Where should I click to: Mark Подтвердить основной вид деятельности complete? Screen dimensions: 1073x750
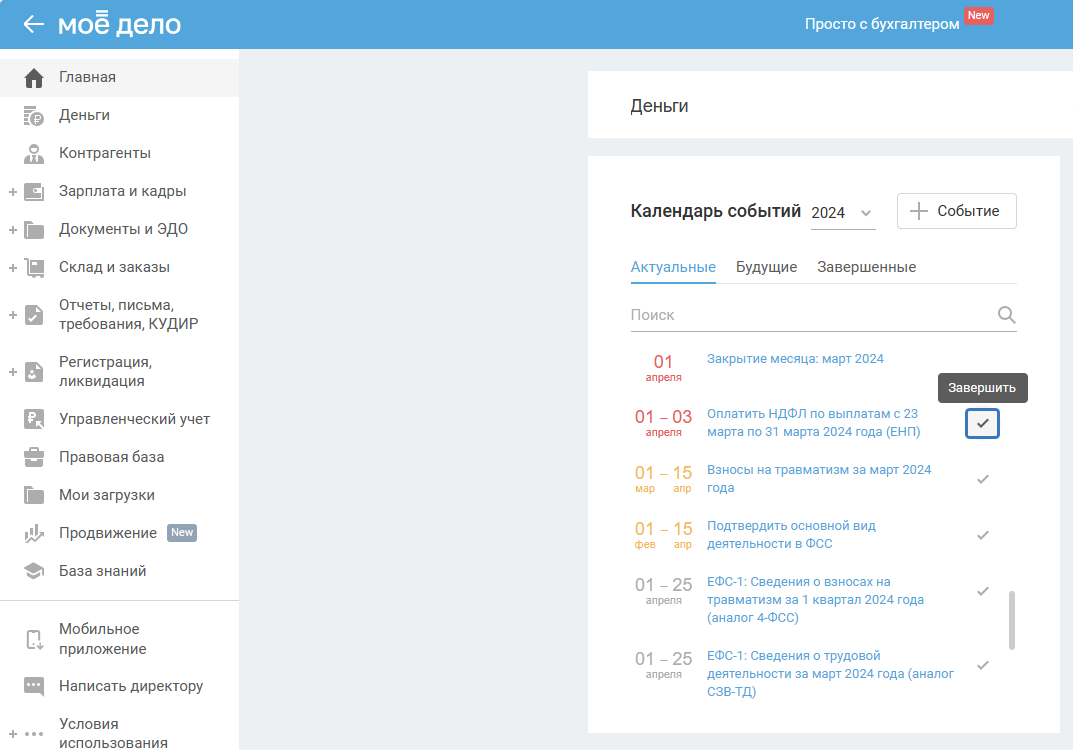pos(983,535)
